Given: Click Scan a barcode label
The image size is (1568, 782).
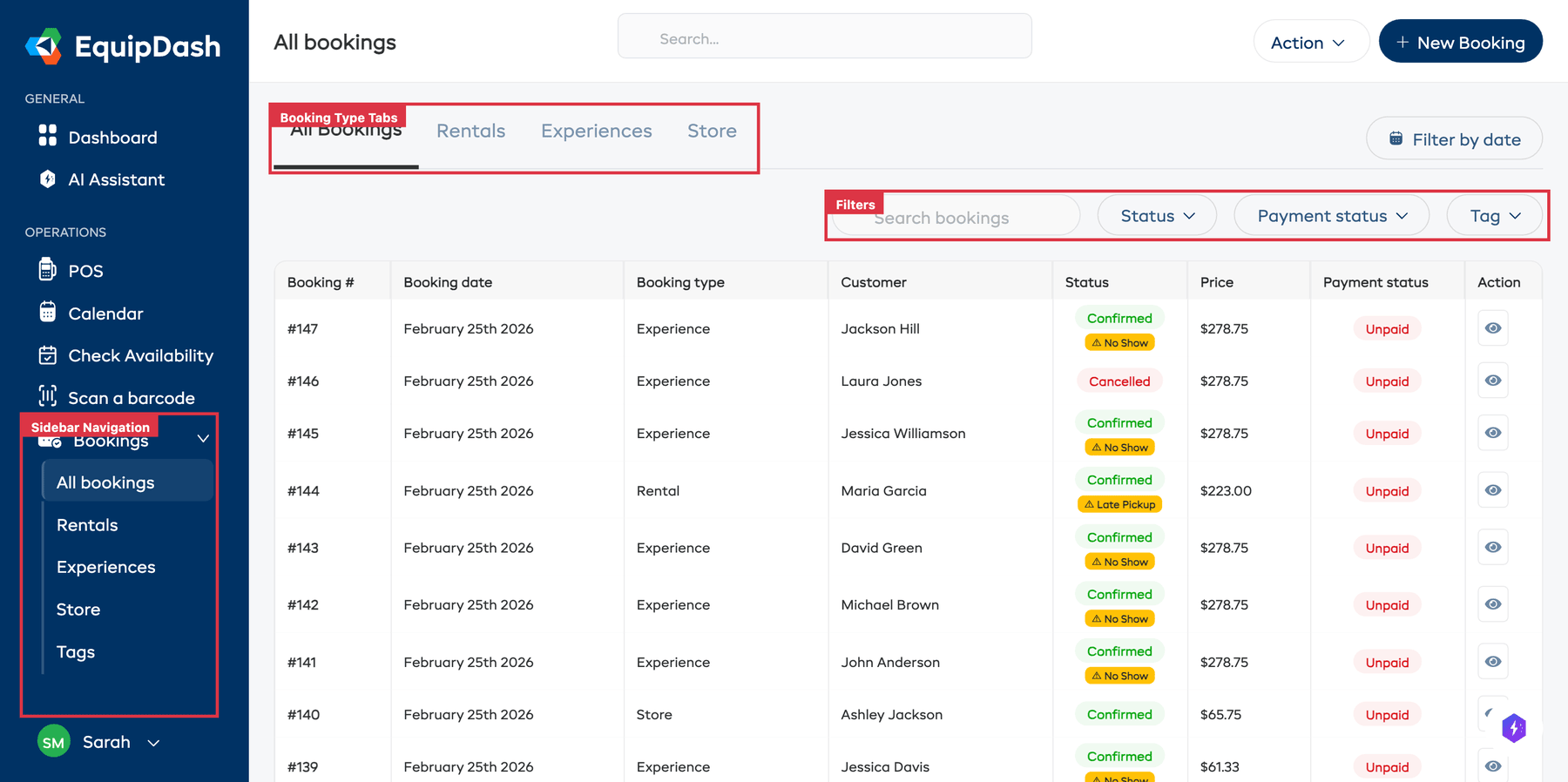Looking at the screenshot, I should pos(132,398).
